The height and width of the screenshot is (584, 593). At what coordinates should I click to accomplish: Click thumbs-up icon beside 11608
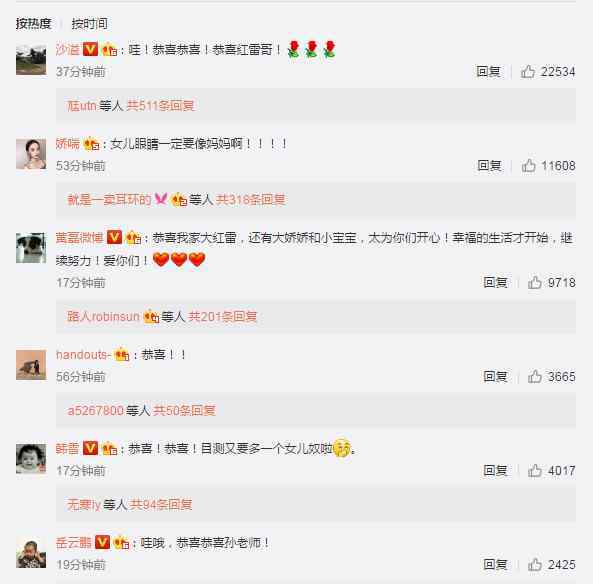point(528,166)
